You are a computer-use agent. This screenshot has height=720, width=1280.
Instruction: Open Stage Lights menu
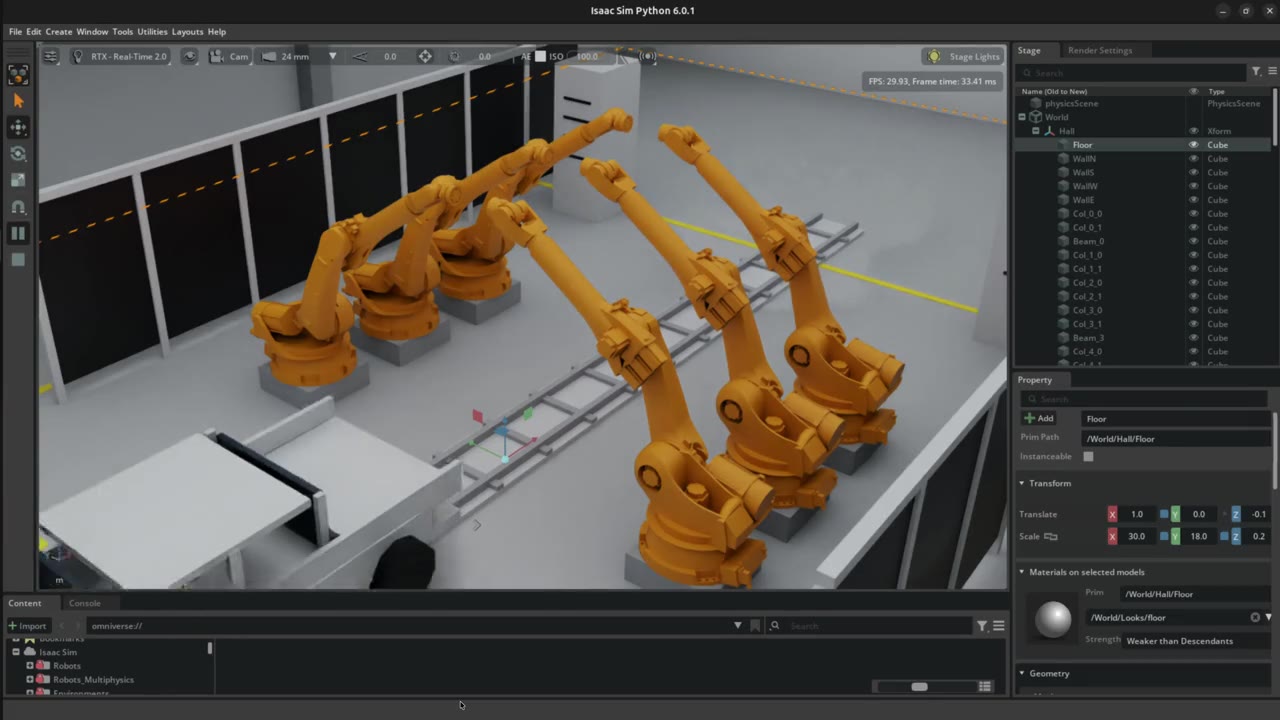tap(964, 56)
